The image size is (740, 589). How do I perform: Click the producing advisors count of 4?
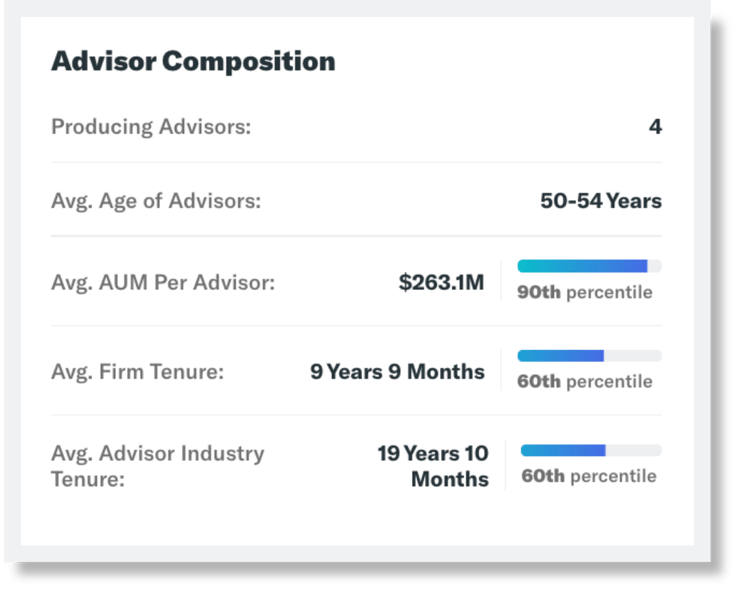tap(655, 126)
